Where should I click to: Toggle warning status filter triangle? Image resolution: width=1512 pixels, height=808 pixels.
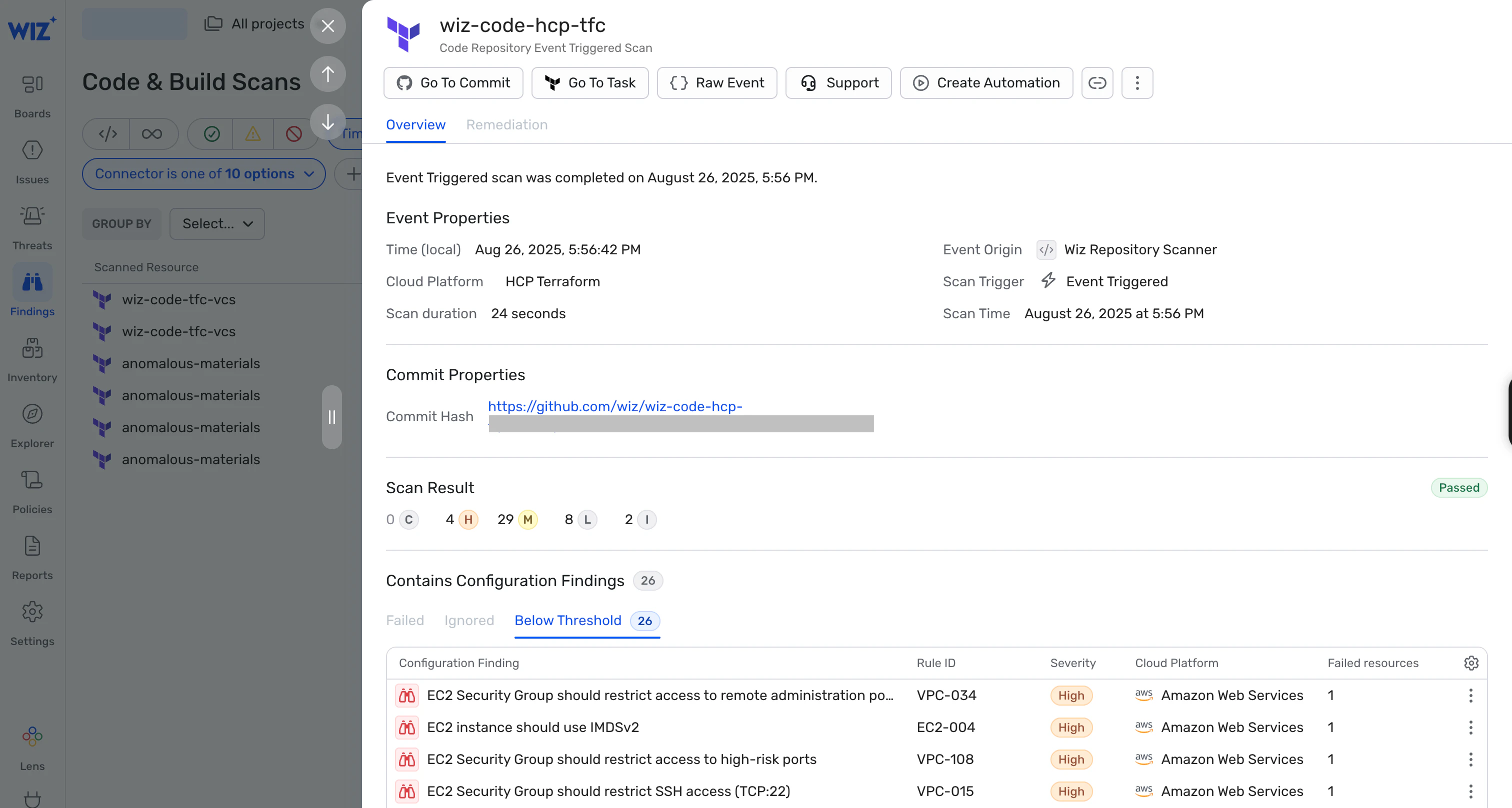coord(252,134)
